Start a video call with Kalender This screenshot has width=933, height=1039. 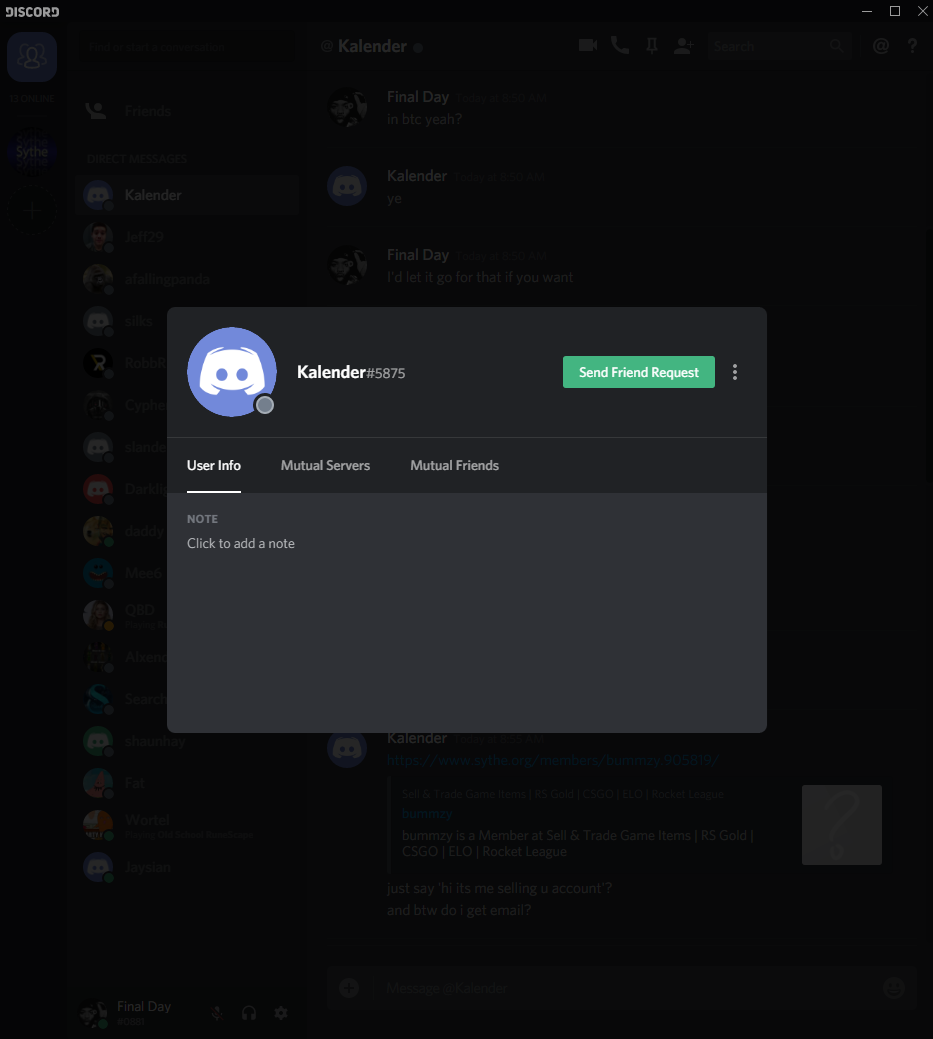[588, 46]
